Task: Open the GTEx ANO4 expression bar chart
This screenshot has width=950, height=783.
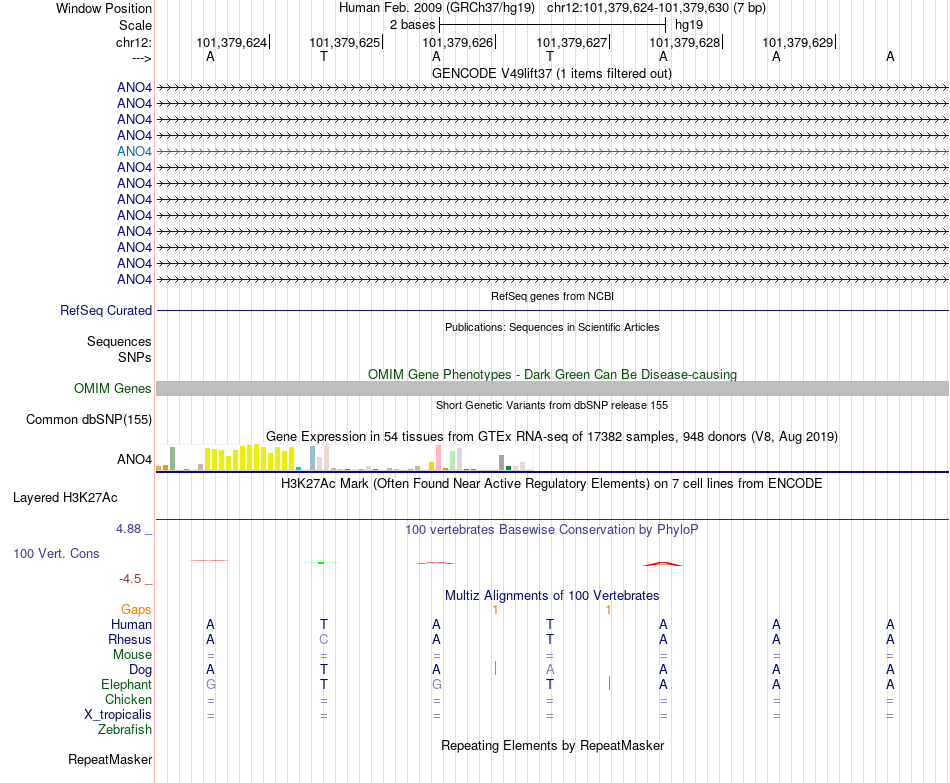Action: pyautogui.click(x=344, y=458)
